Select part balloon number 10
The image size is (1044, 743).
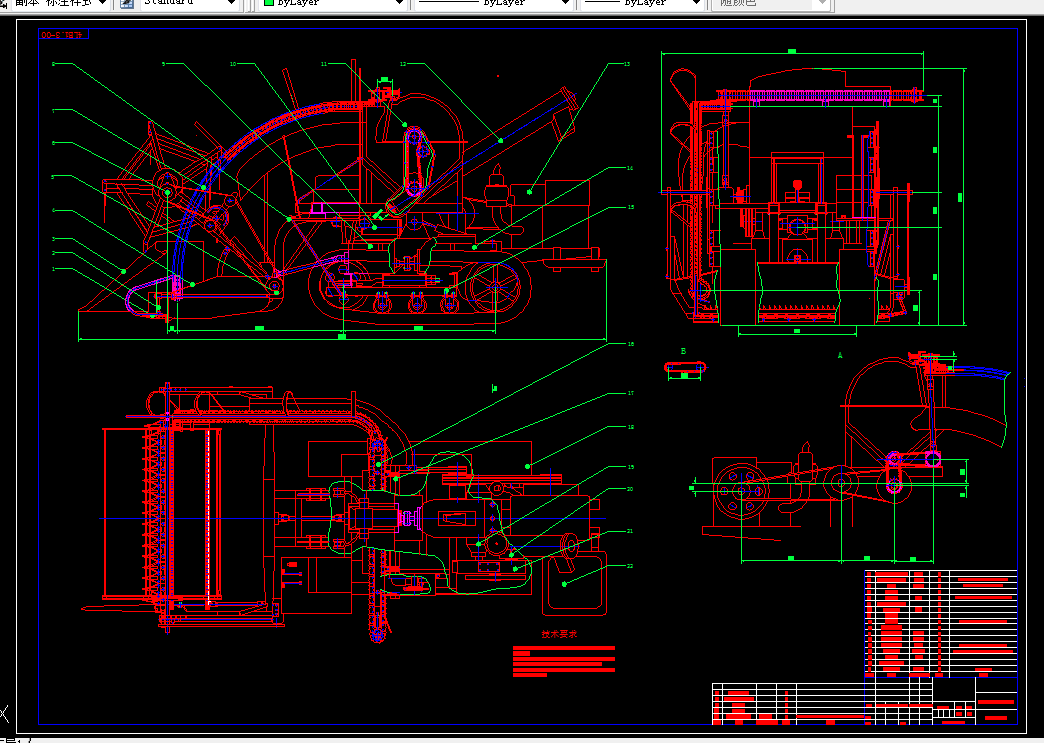coord(233,64)
